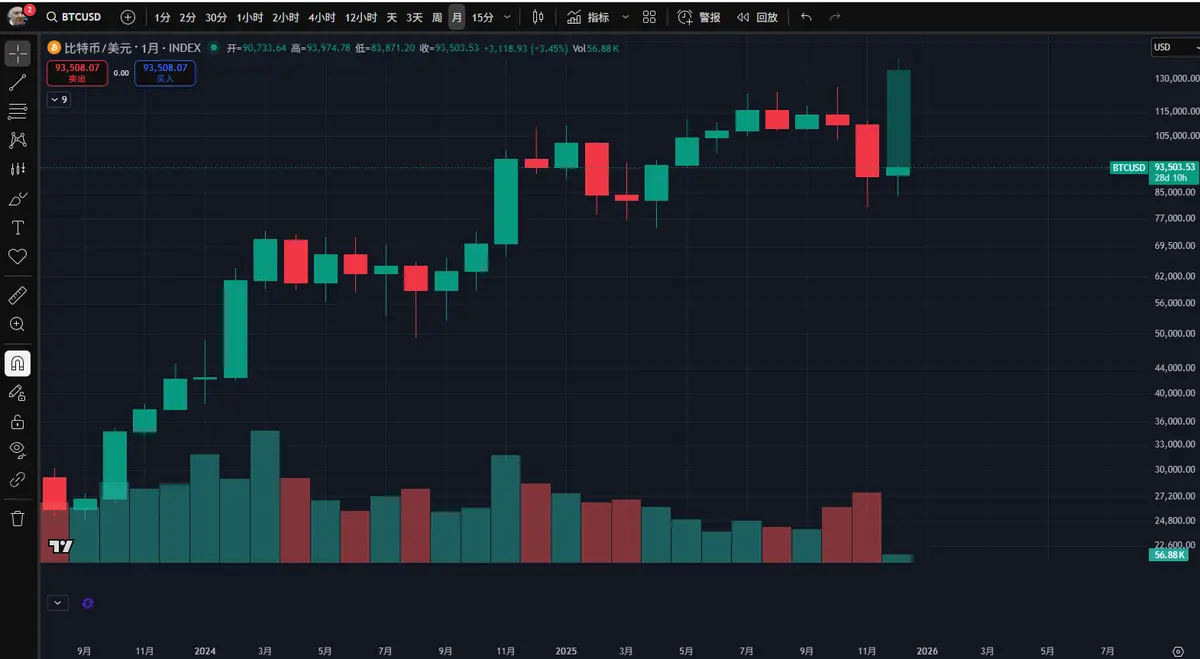
Task: Switch to 30分 timeframe
Action: pos(216,17)
